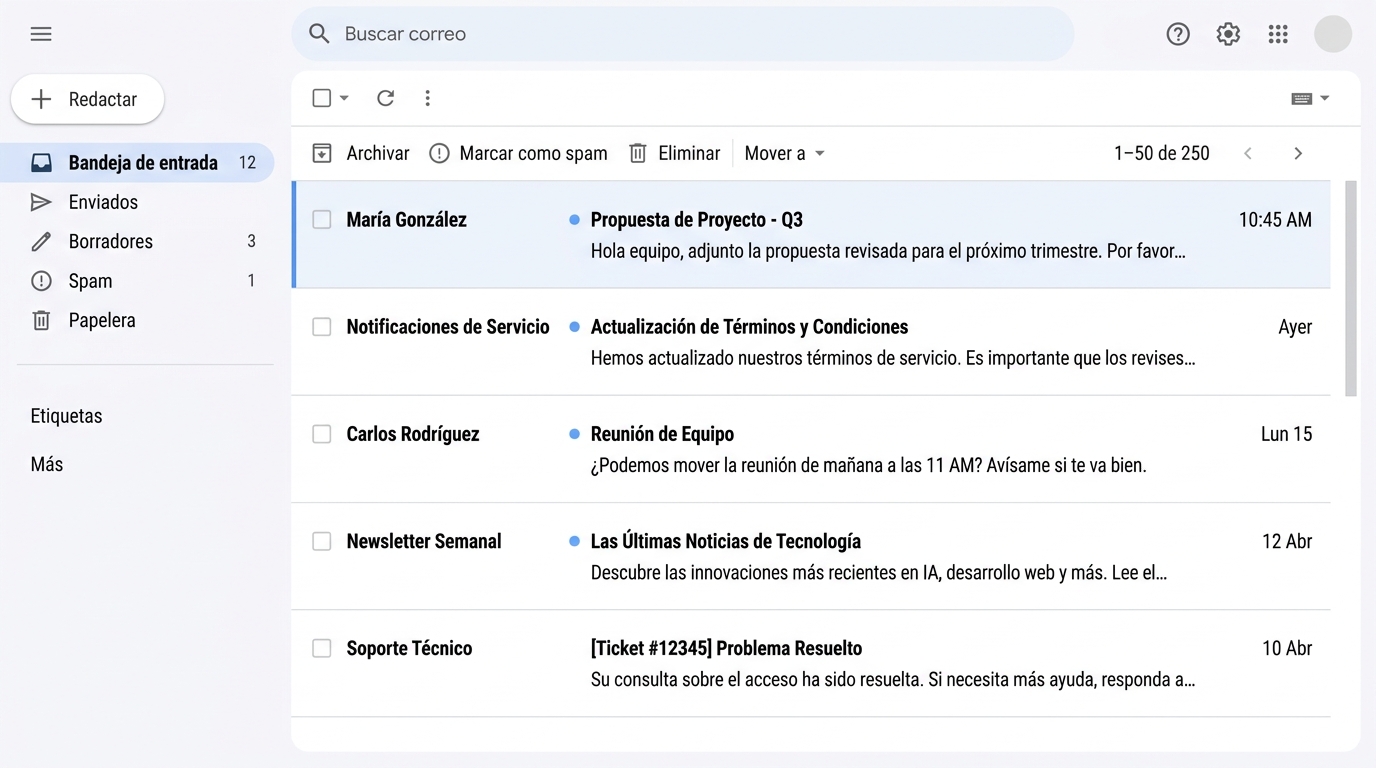1376x768 pixels.
Task: Expand the input tools dropdown arrow
Action: click(1325, 99)
